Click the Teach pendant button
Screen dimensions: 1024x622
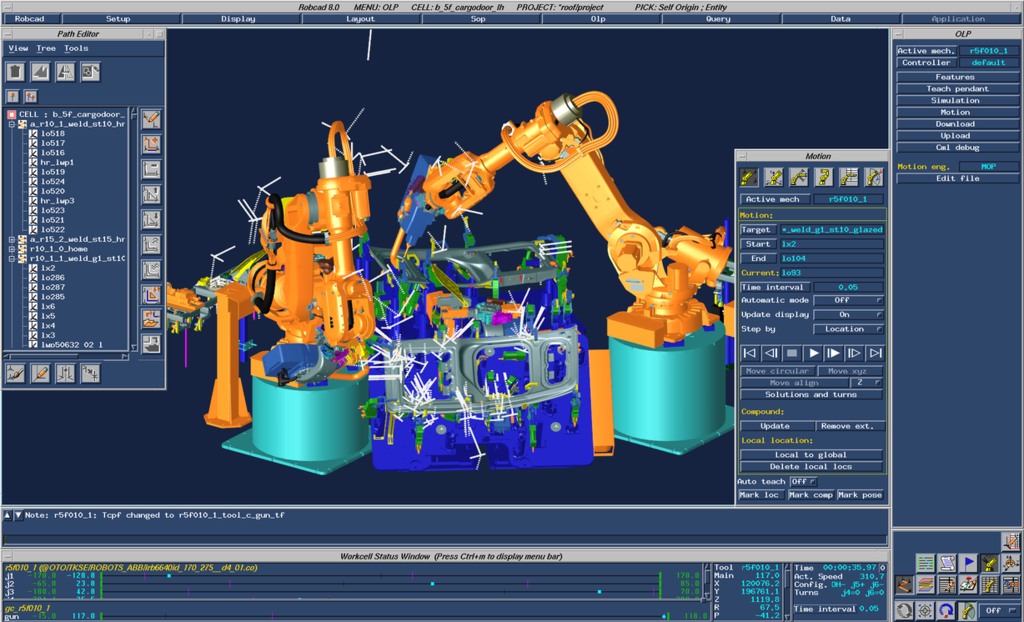point(956,88)
